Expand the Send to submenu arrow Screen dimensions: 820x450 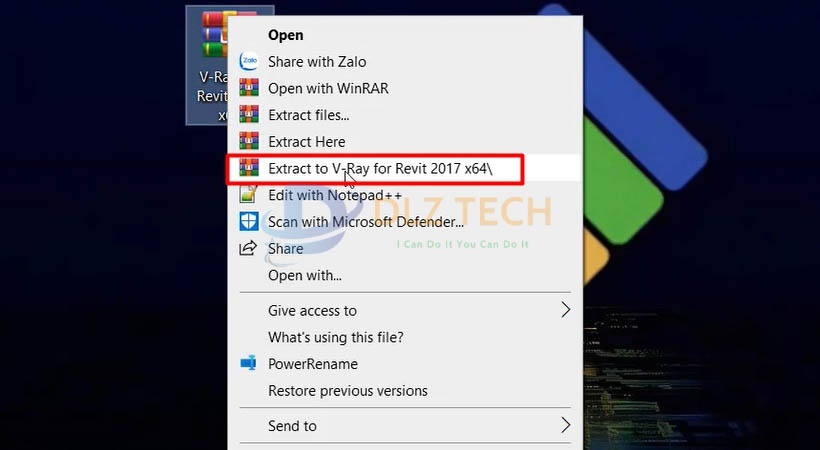(565, 425)
